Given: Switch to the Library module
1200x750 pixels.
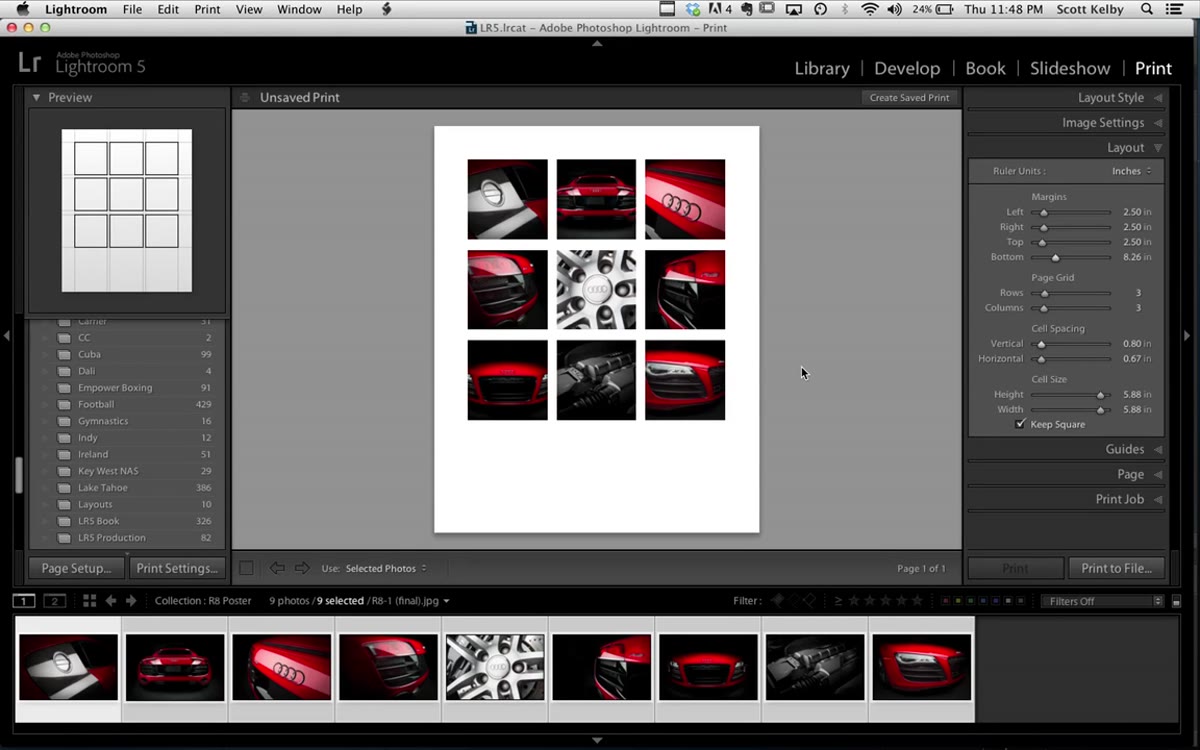Looking at the screenshot, I should coord(822,68).
